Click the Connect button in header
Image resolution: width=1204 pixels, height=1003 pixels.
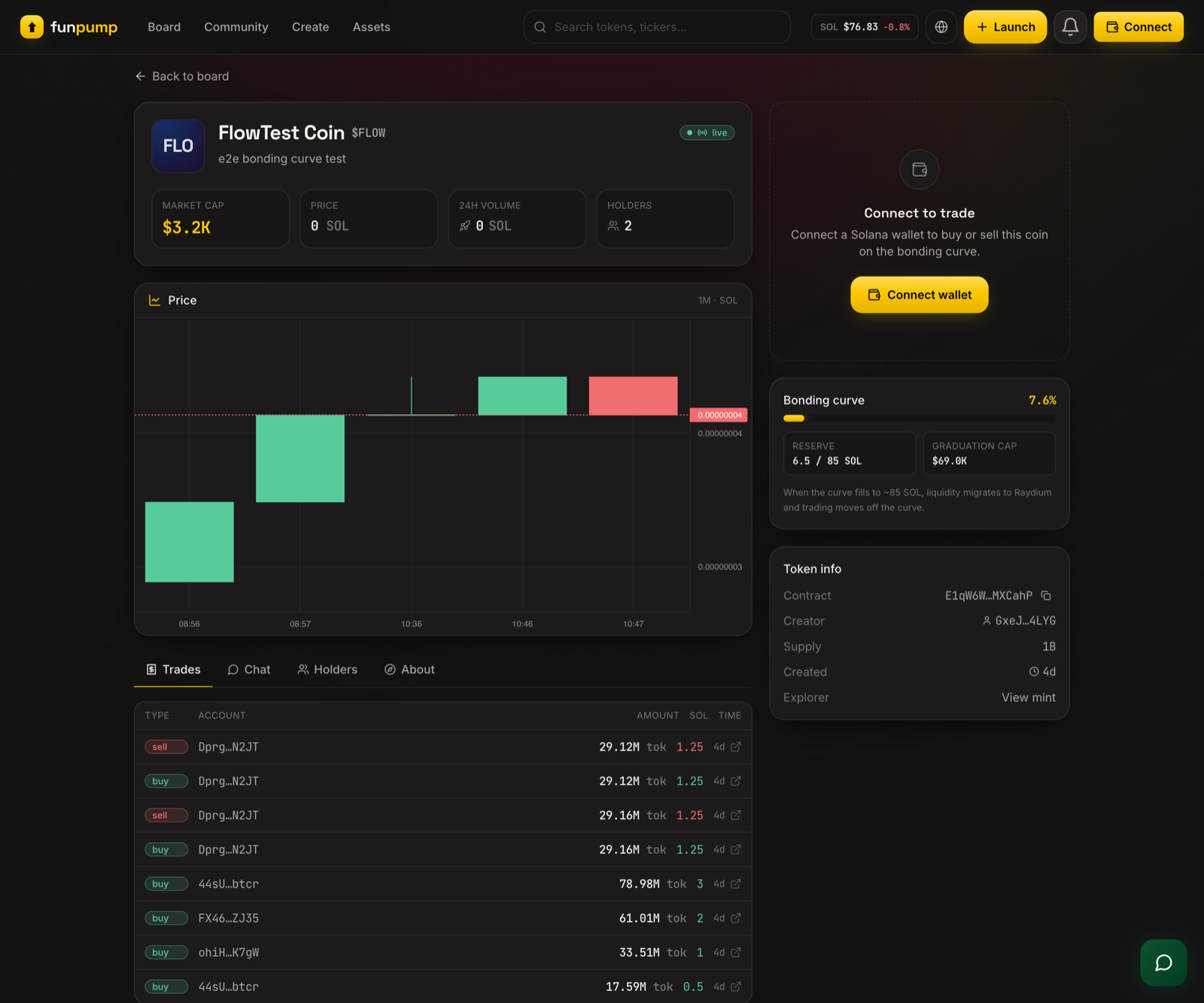(x=1139, y=27)
